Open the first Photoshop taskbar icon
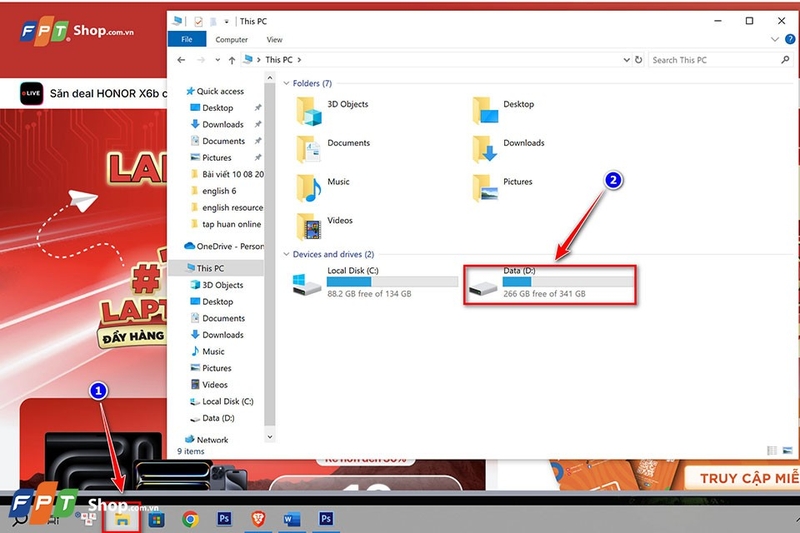 pos(224,519)
